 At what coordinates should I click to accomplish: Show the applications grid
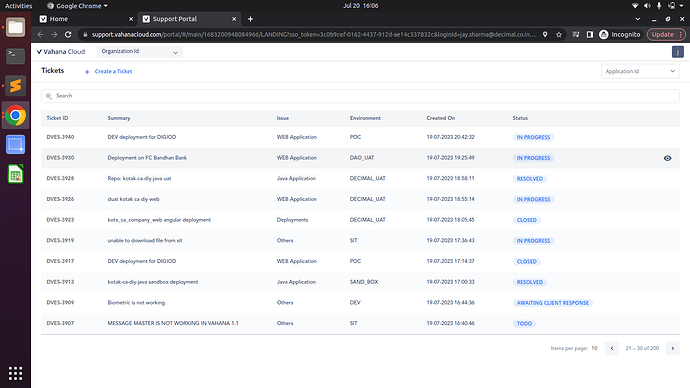(x=15, y=373)
